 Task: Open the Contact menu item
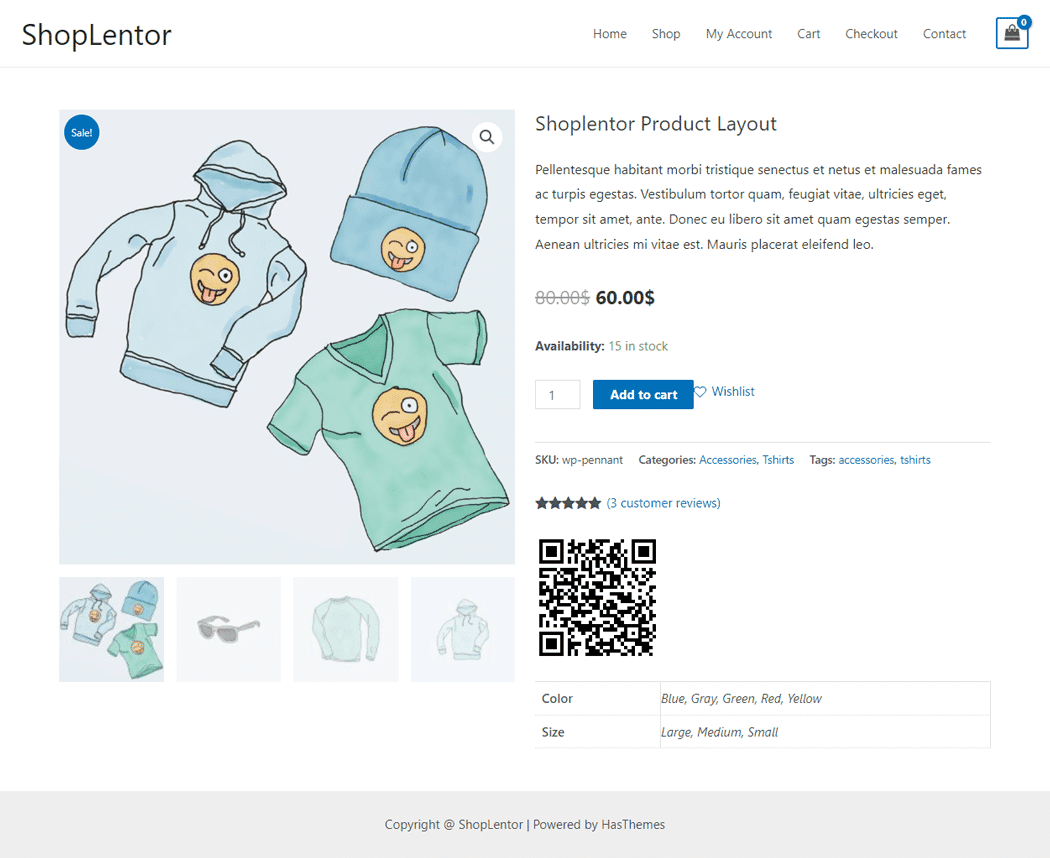pyautogui.click(x=944, y=33)
